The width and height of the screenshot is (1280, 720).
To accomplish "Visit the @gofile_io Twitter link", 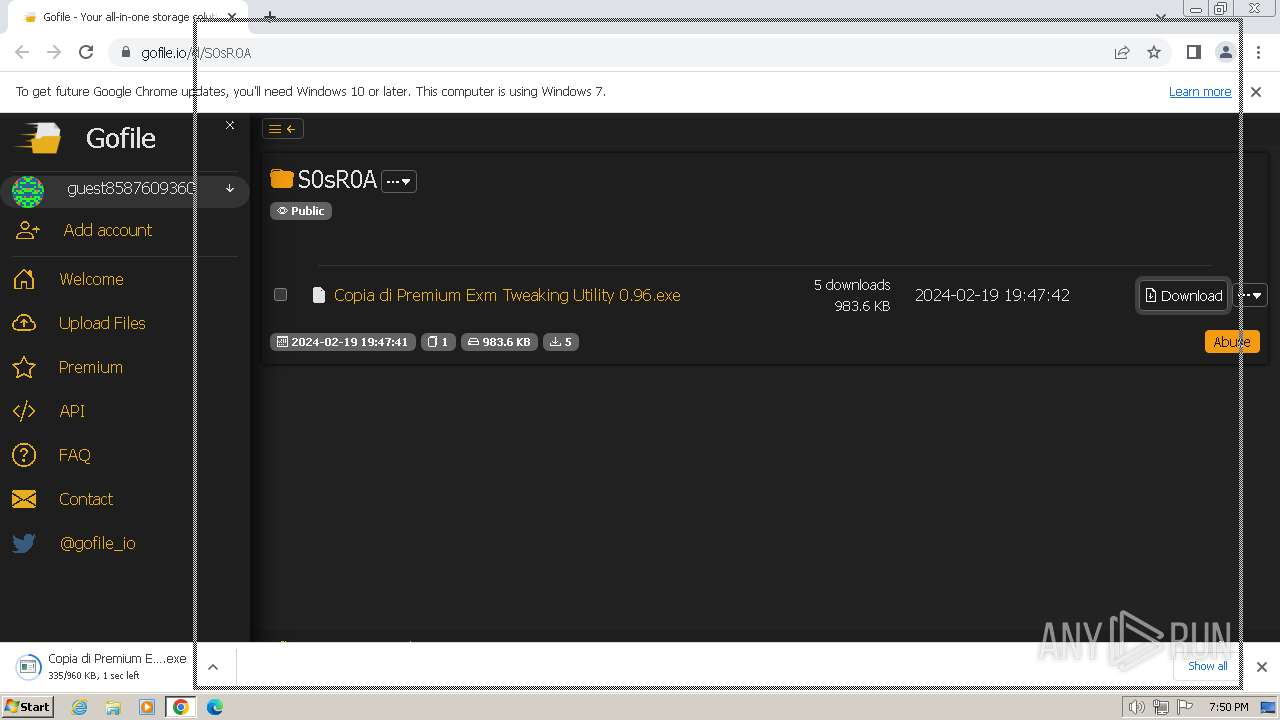I will point(98,543).
